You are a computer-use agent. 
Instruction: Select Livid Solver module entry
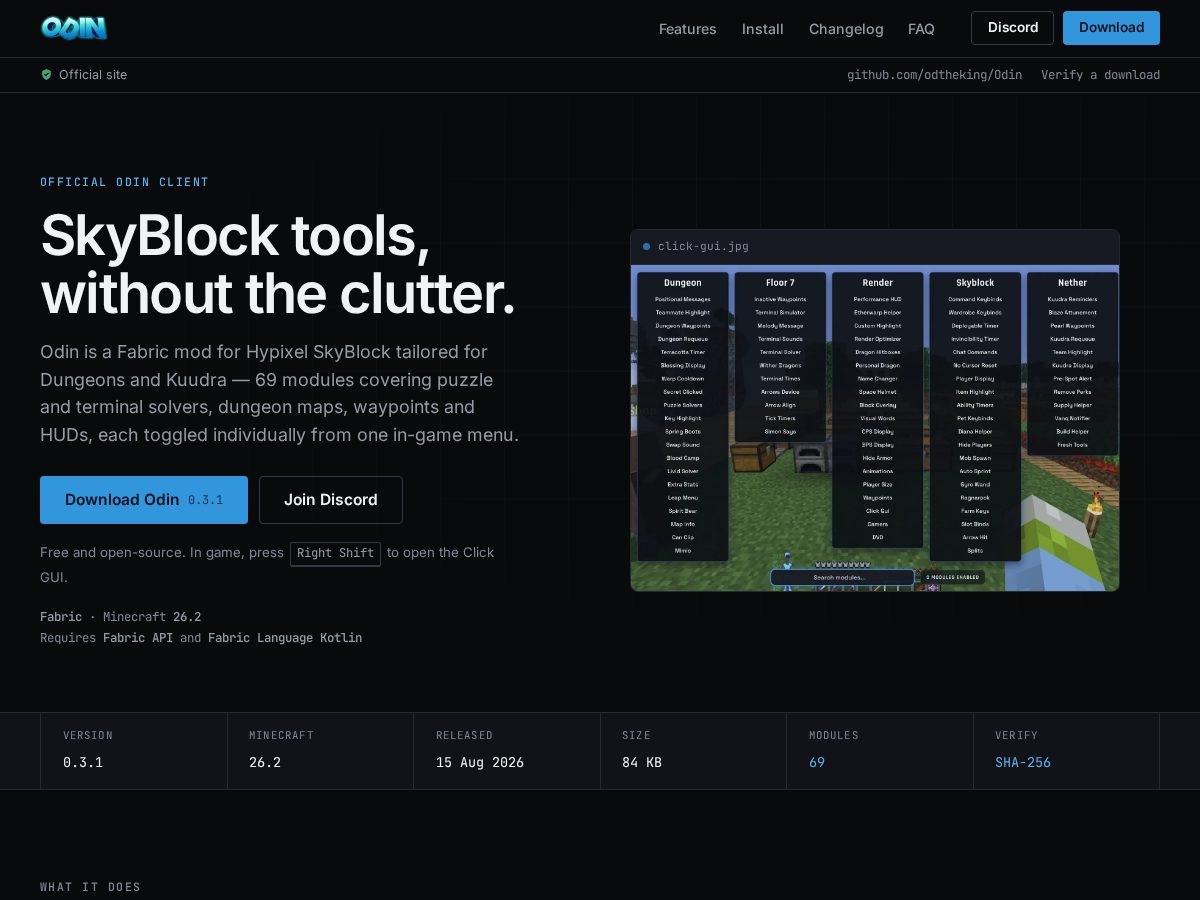pos(683,471)
